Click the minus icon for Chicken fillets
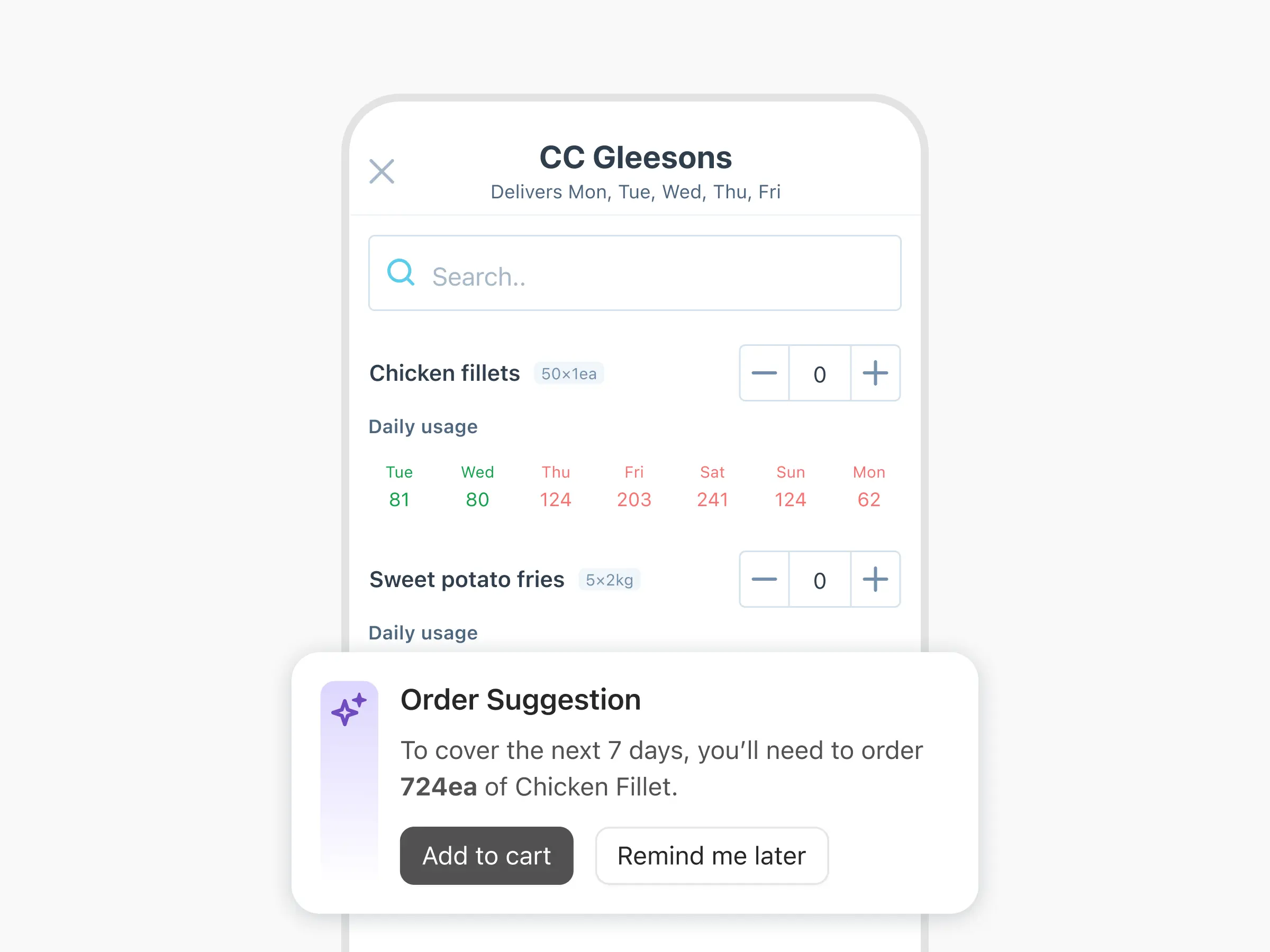The width and height of the screenshot is (1270, 952). [x=764, y=374]
